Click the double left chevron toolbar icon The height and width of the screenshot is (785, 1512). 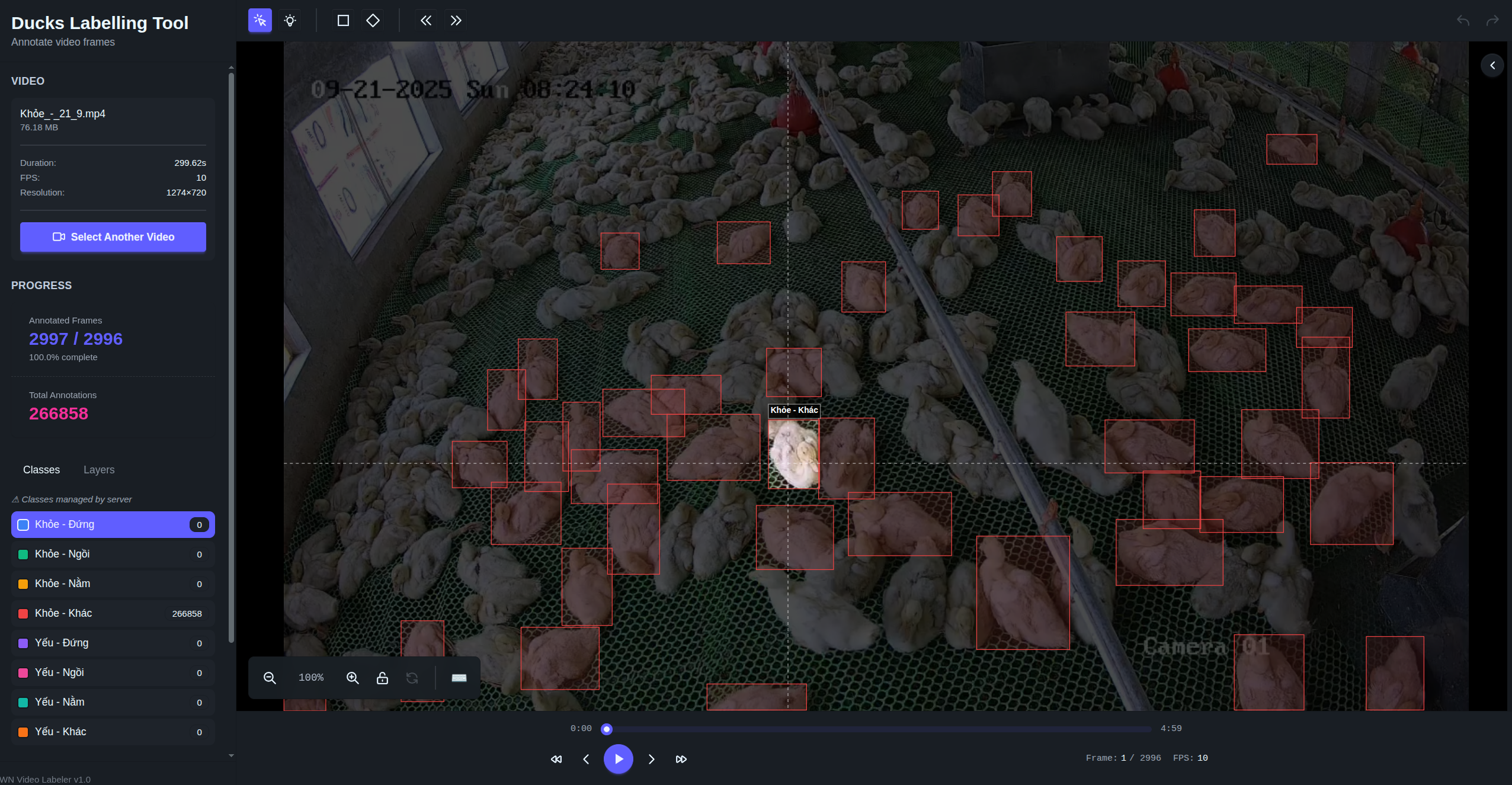426,21
